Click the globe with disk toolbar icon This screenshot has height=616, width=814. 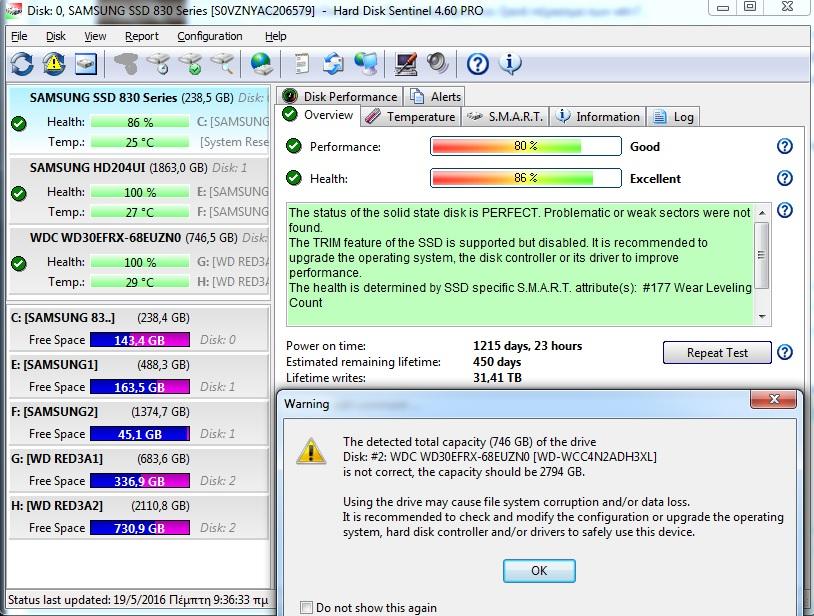click(x=261, y=64)
